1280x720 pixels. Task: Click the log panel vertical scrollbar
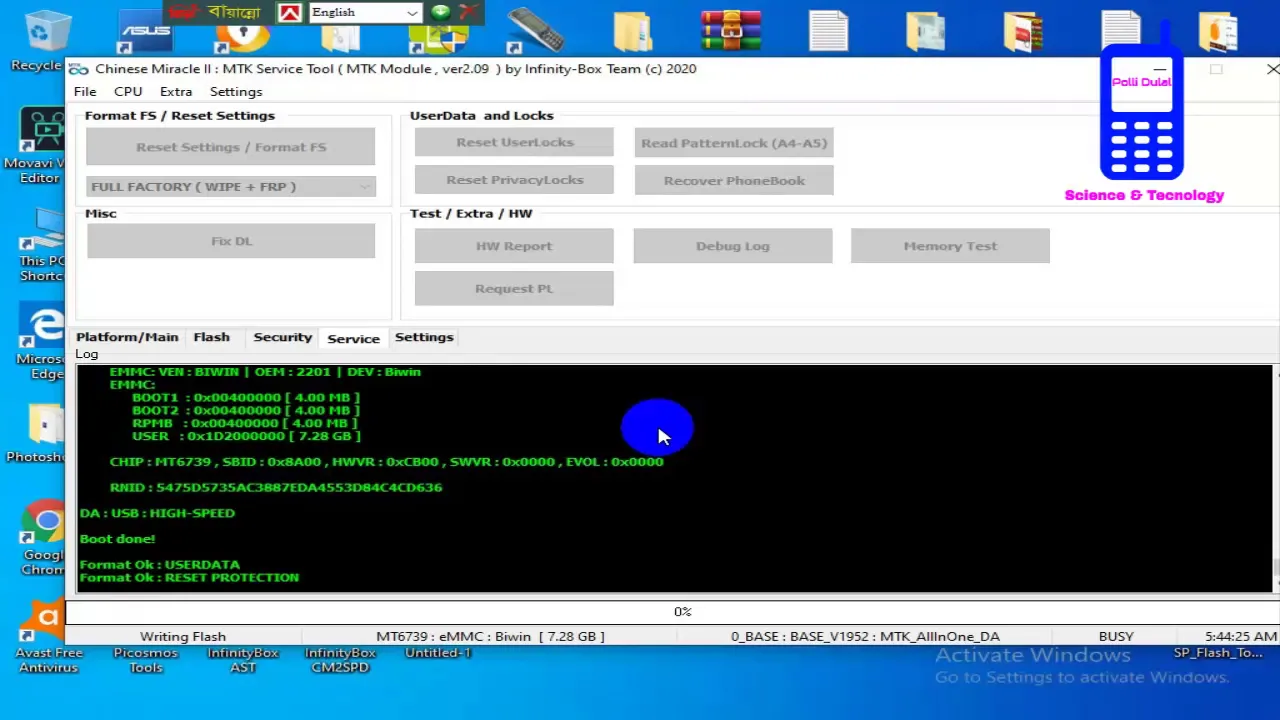pos(1275,478)
